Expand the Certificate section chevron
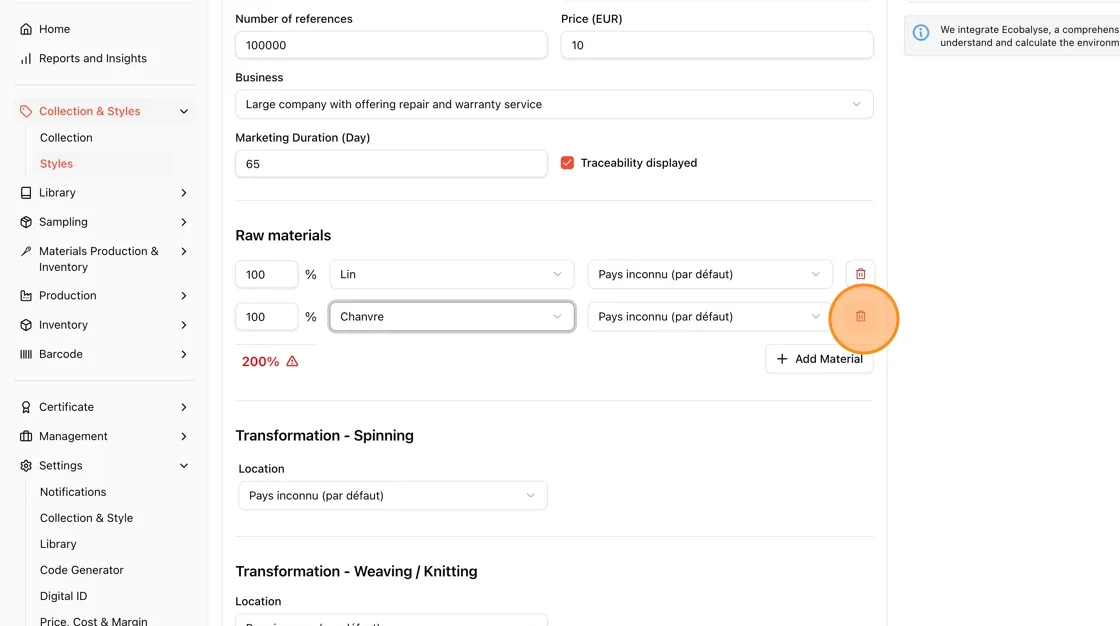This screenshot has height=626, width=1120. [x=184, y=407]
